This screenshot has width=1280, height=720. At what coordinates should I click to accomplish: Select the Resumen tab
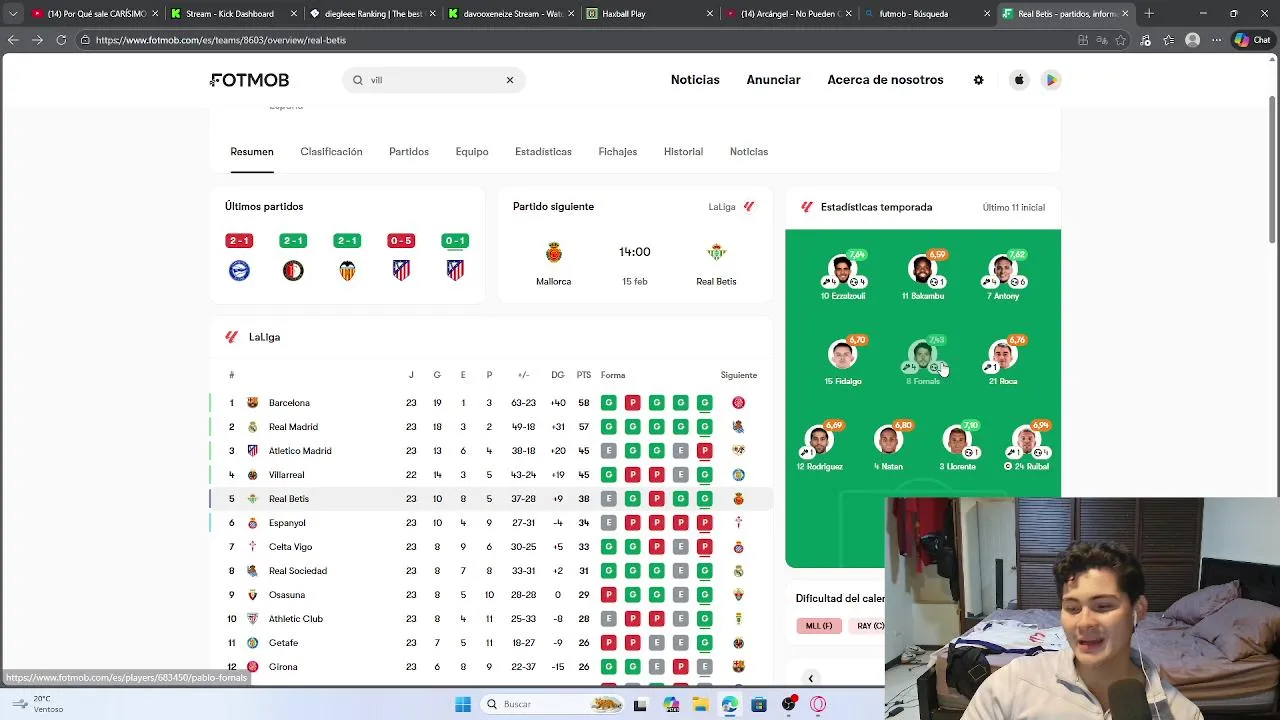[252, 152]
